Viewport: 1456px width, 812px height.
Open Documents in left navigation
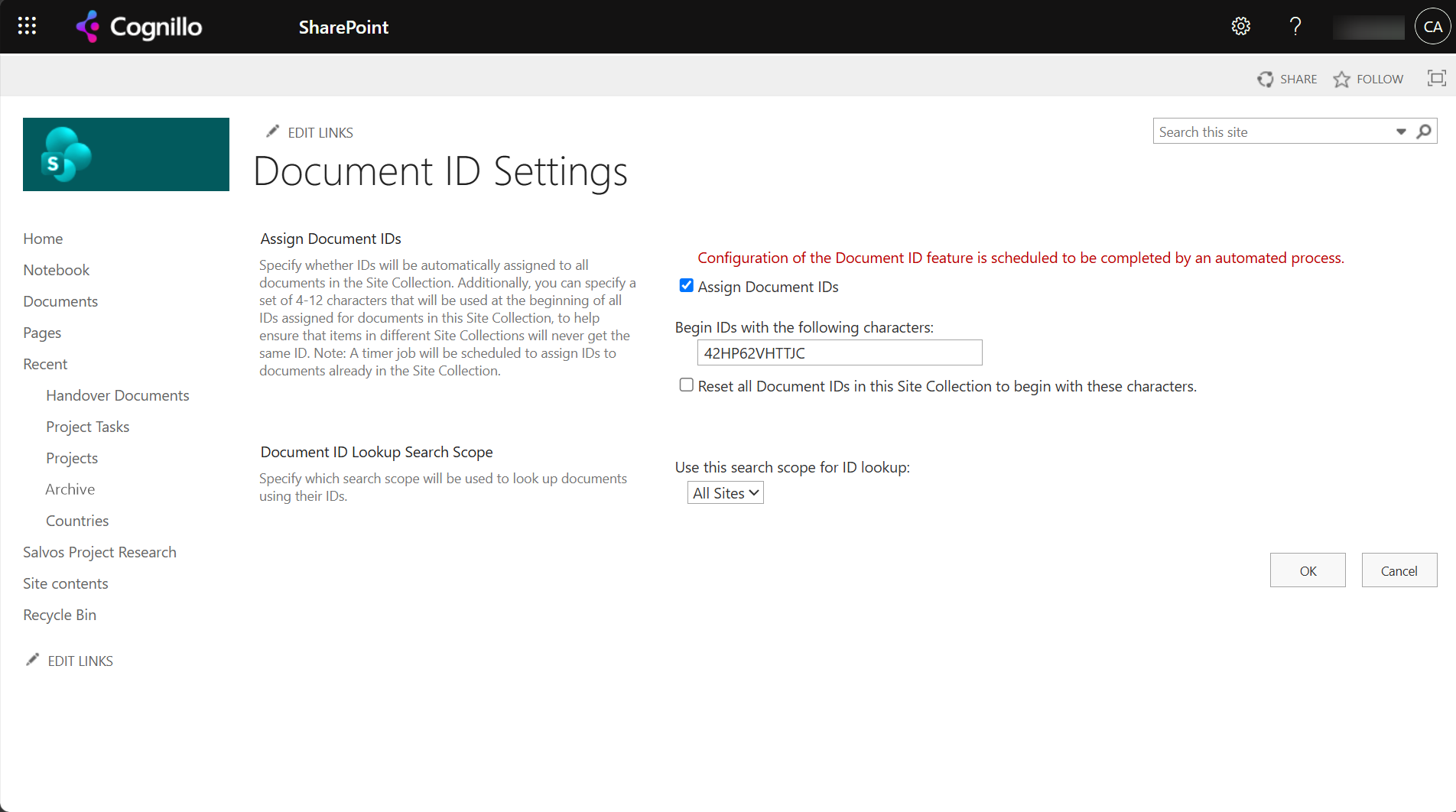[60, 301]
